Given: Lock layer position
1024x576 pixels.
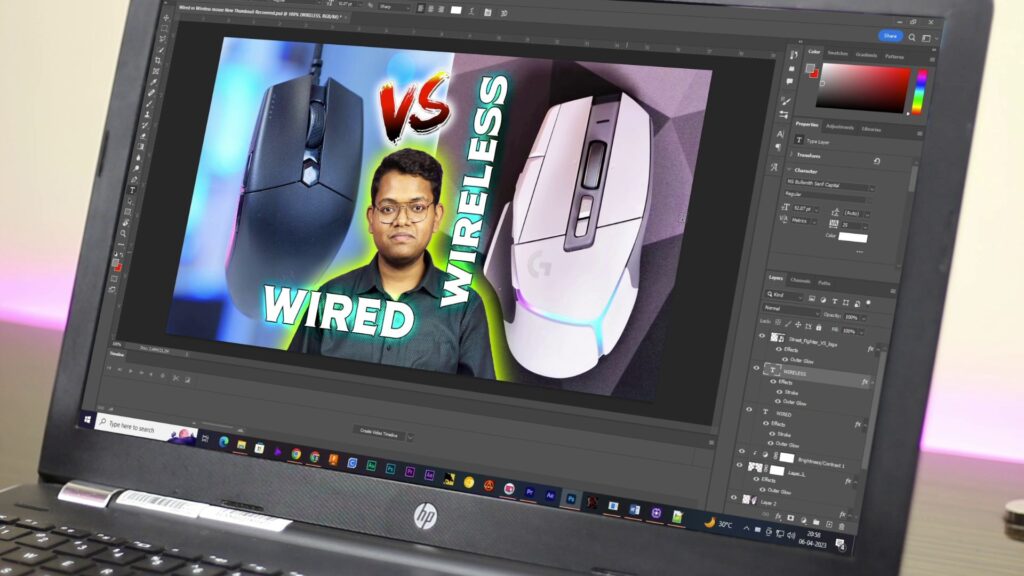Looking at the screenshot, I should 798,325.
